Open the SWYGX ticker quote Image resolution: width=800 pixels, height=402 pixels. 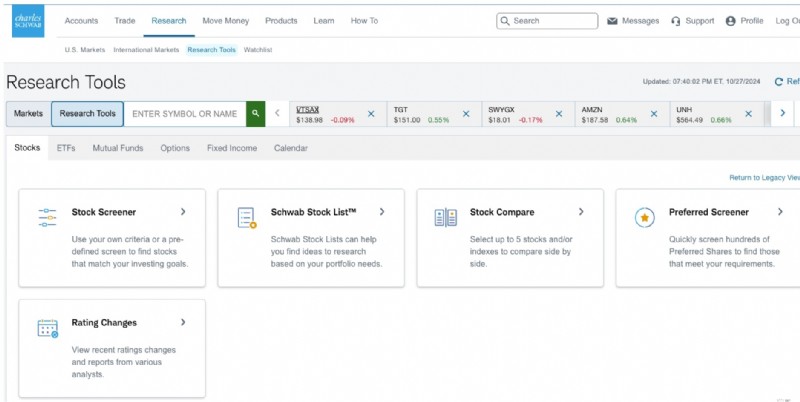pos(501,110)
